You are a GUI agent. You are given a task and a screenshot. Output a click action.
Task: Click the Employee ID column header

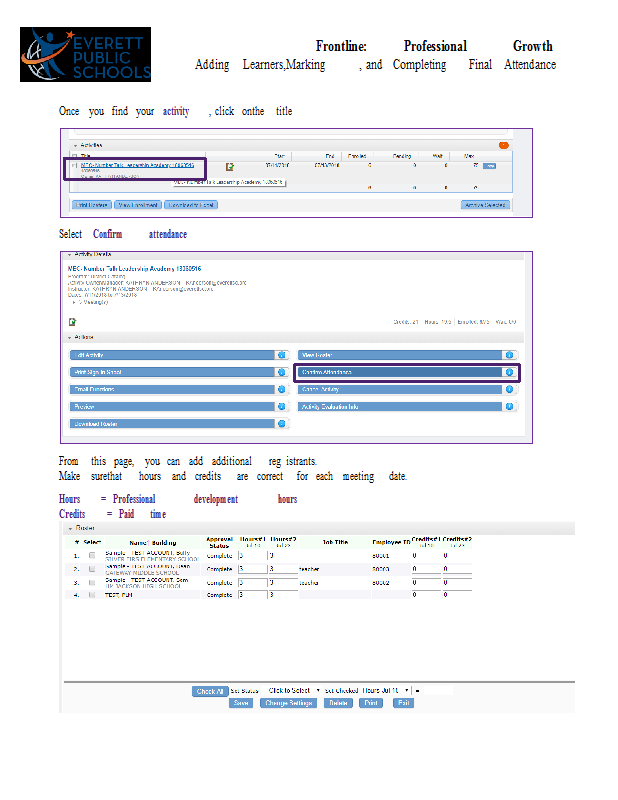[391, 542]
